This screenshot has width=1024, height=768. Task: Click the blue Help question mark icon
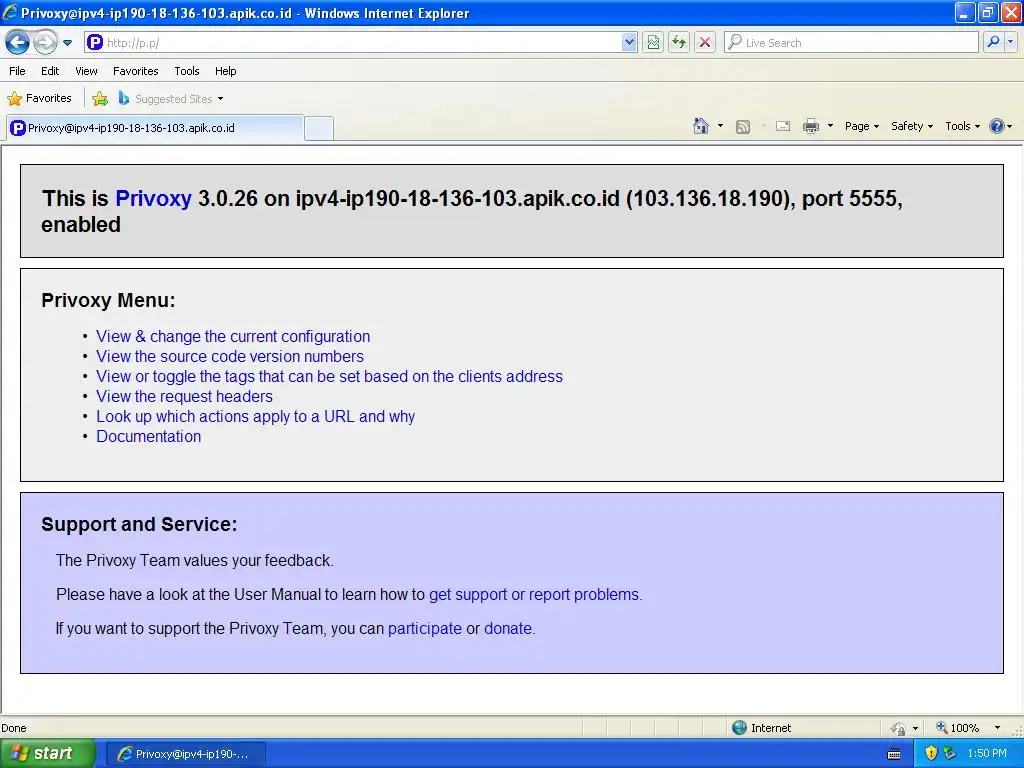pyautogui.click(x=997, y=126)
